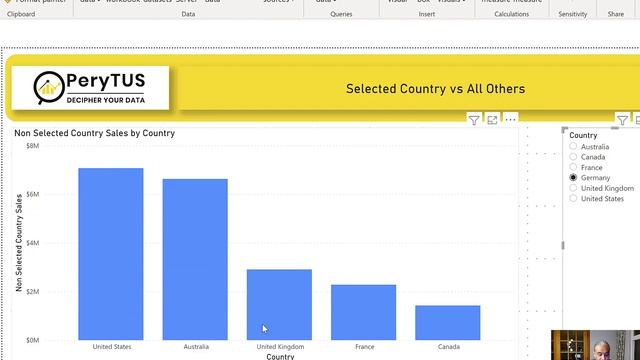Select the 'Selected Country vs All Others' title
Viewport: 640px width, 360px height.
pyautogui.click(x=436, y=89)
